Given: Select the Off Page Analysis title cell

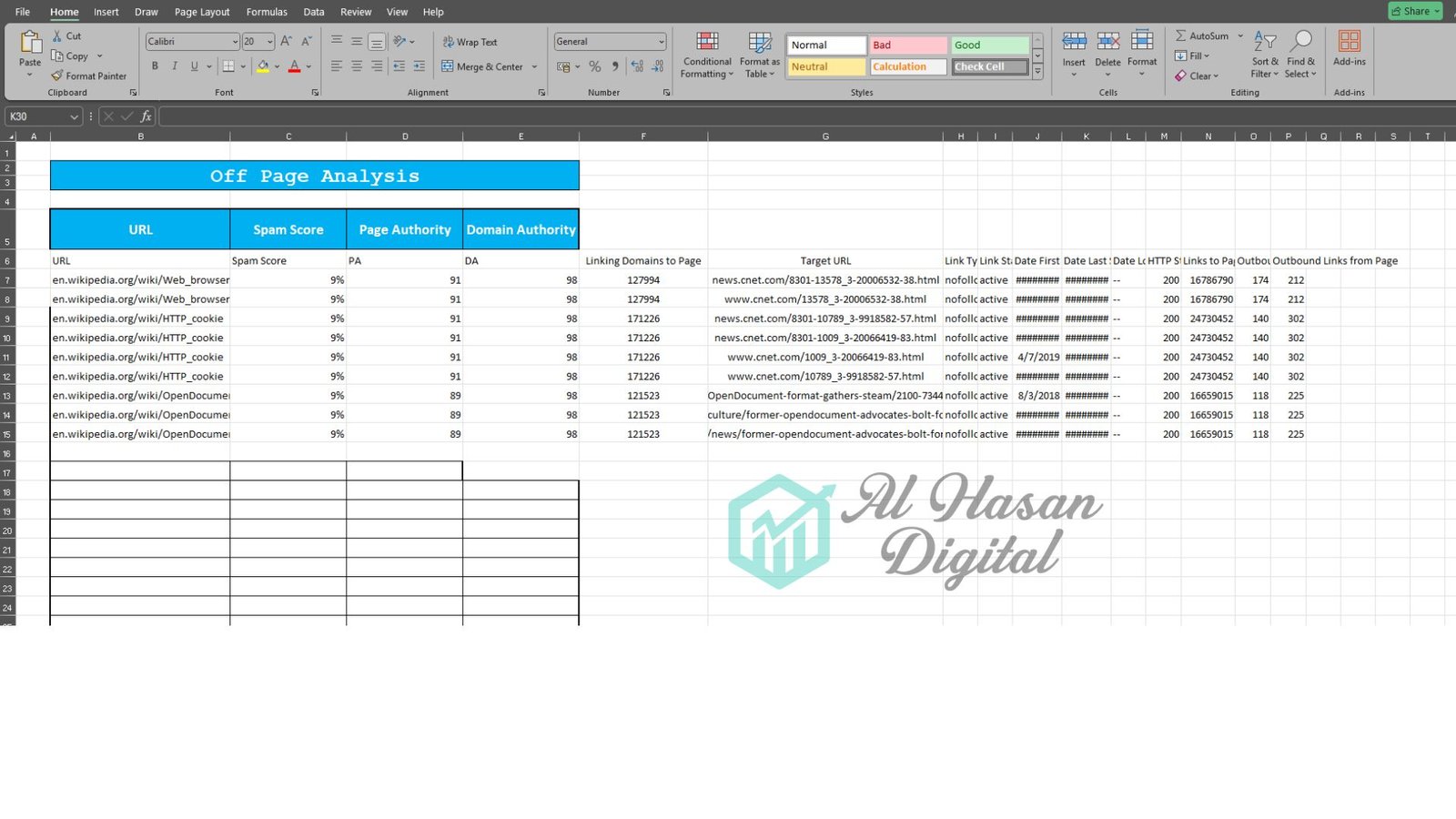Looking at the screenshot, I should click(x=315, y=176).
